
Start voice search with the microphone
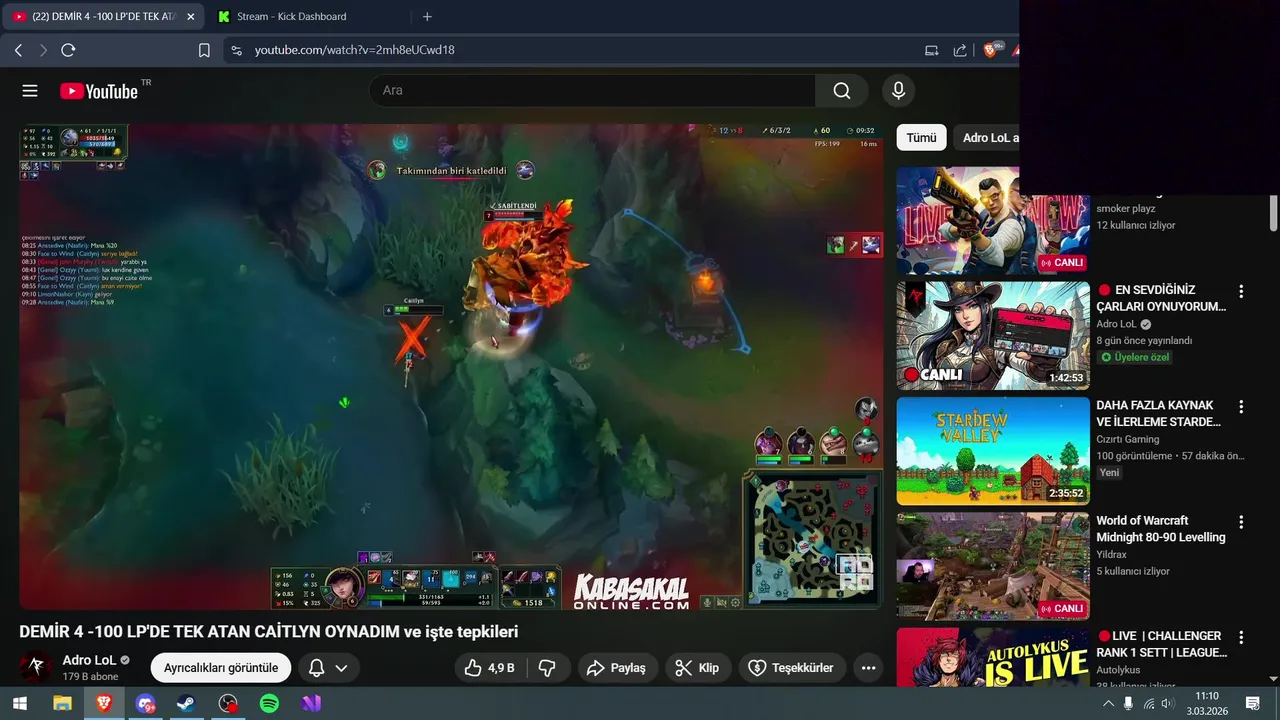pos(898,91)
